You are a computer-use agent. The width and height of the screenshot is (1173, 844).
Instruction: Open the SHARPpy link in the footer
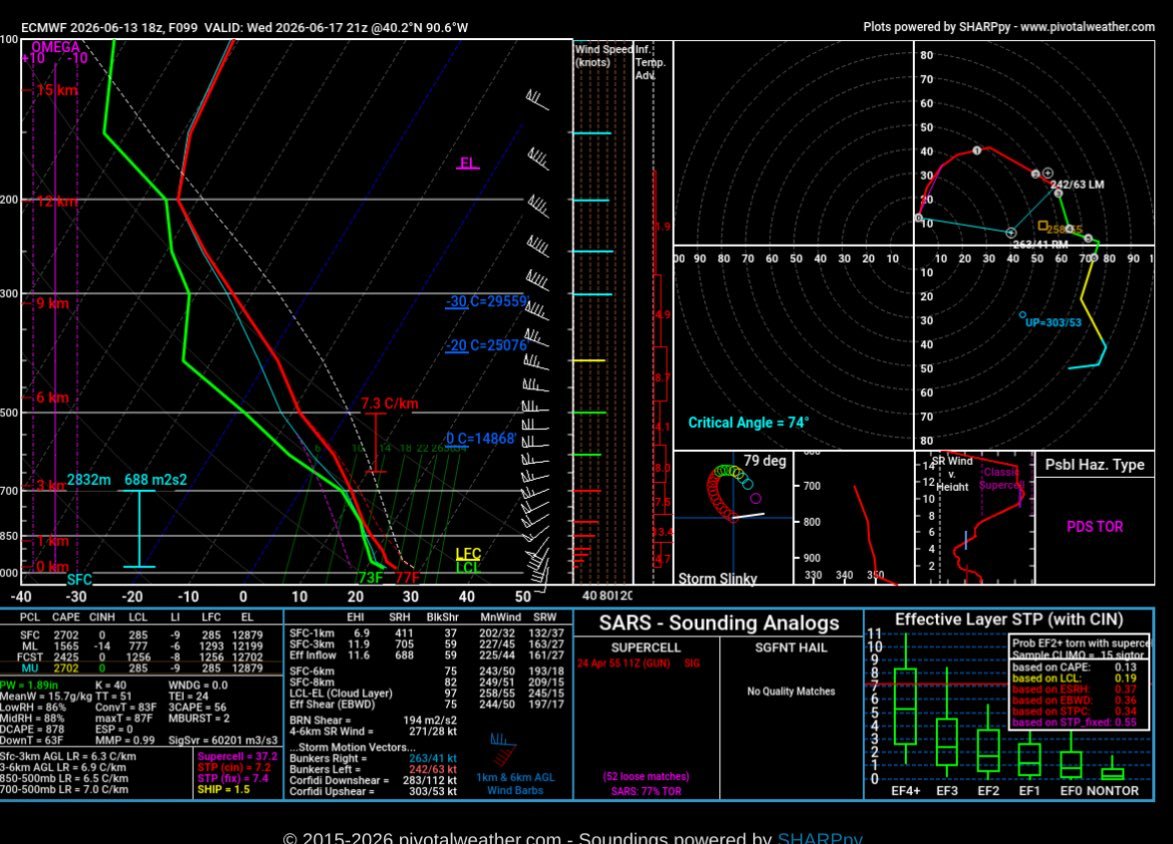[x=820, y=838]
